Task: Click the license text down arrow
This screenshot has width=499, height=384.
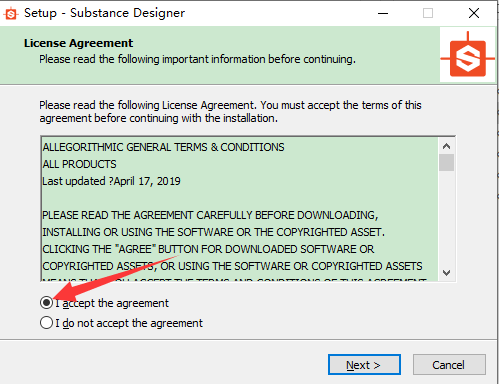Action: [446, 273]
